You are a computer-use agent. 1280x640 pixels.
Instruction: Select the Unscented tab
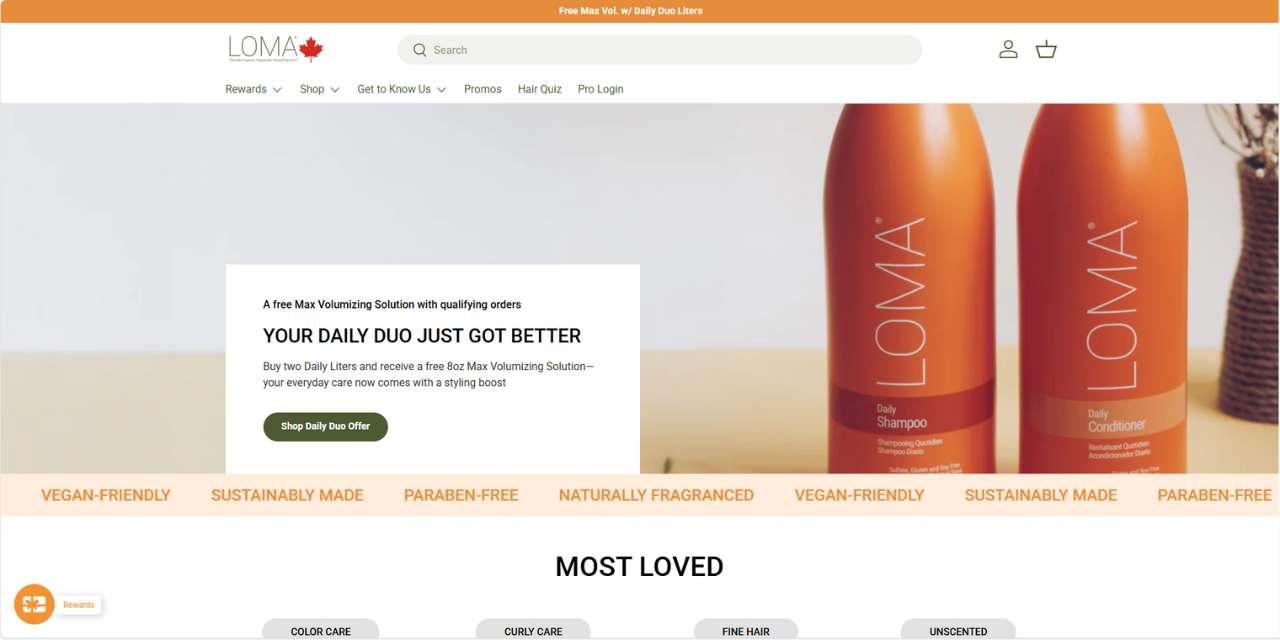[958, 630]
